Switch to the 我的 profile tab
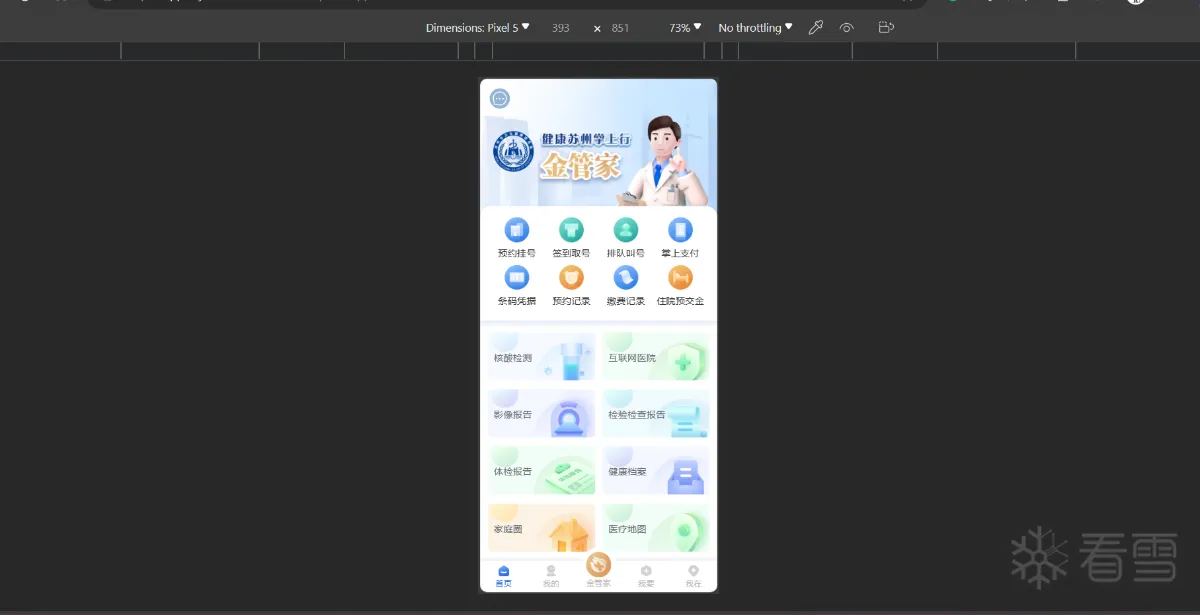Screen dimensions: 1200x615 [551, 576]
